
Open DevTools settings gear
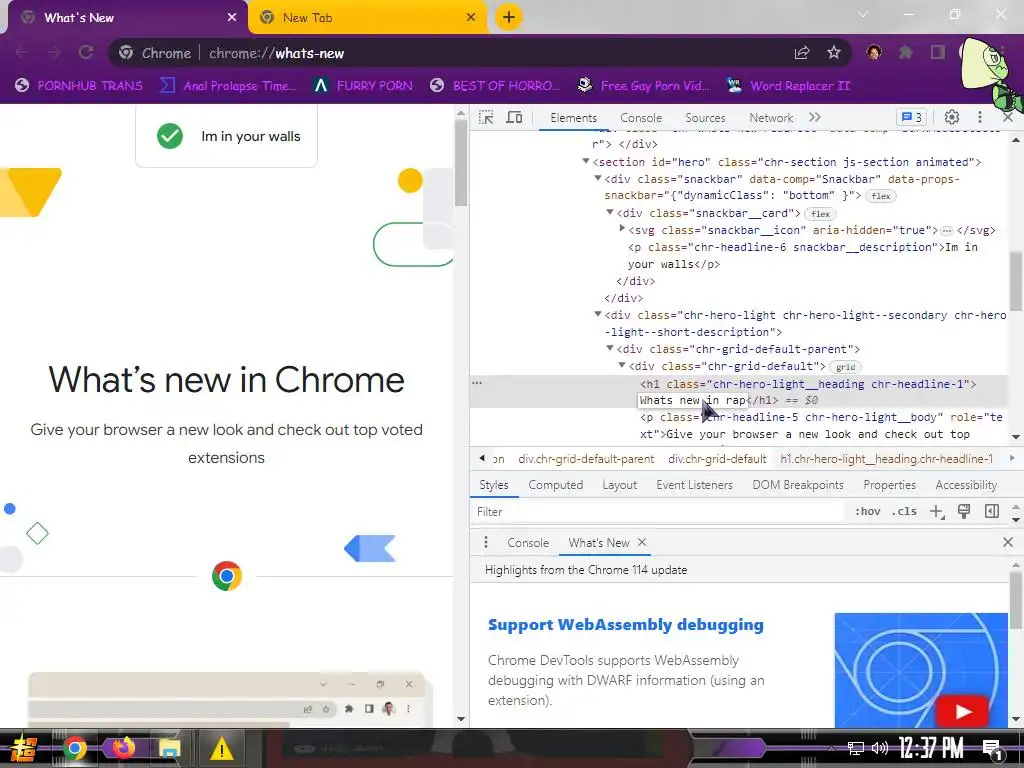(952, 118)
